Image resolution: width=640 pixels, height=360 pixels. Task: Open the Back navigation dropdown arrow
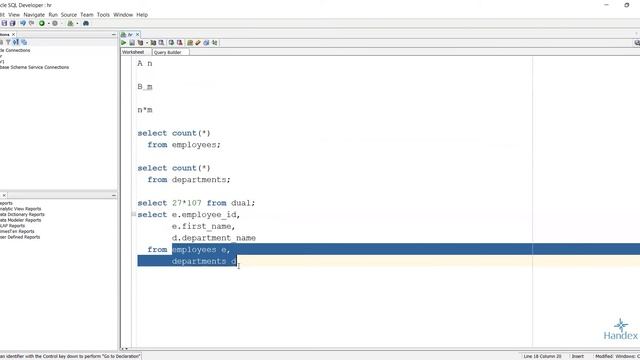[49, 23]
